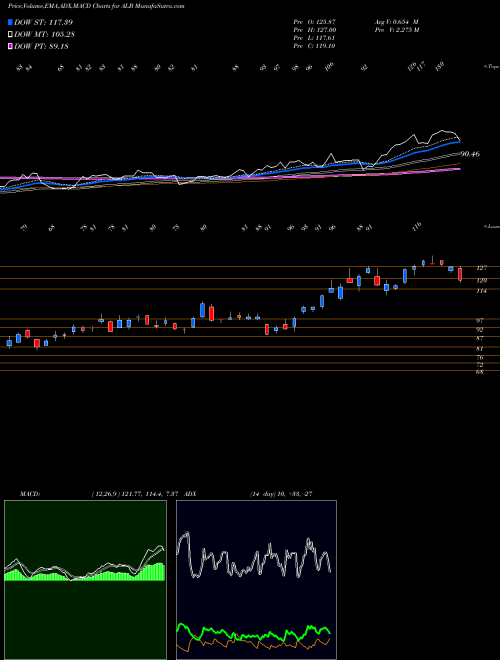Click the magenta DOW PT legend swatch
This screenshot has width=500, height=660.
point(11,46)
